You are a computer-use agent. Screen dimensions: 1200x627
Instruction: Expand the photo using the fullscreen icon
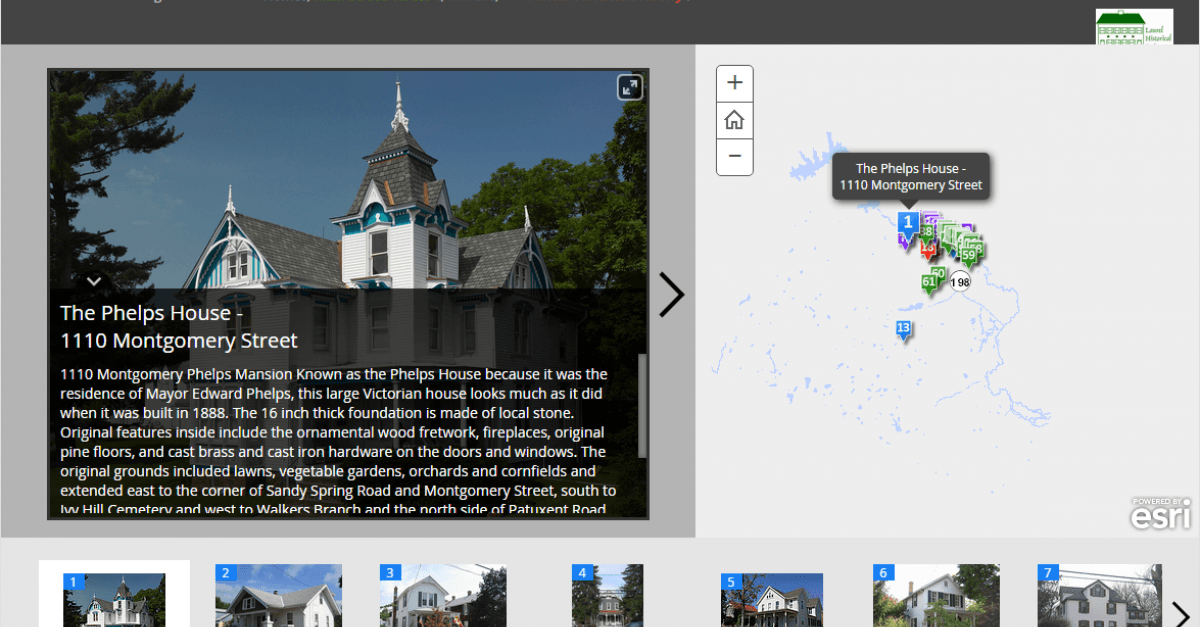pos(628,87)
